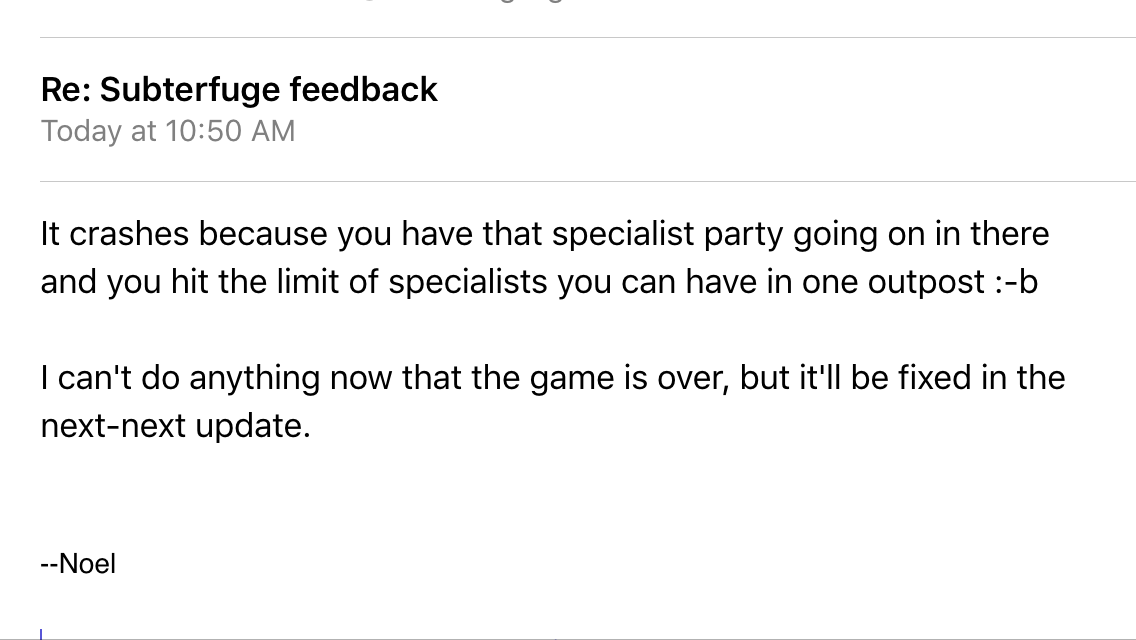Viewport: 1136px width, 640px height.
Task: Click the word 'Subterfuge' in the subject
Action: [x=190, y=91]
